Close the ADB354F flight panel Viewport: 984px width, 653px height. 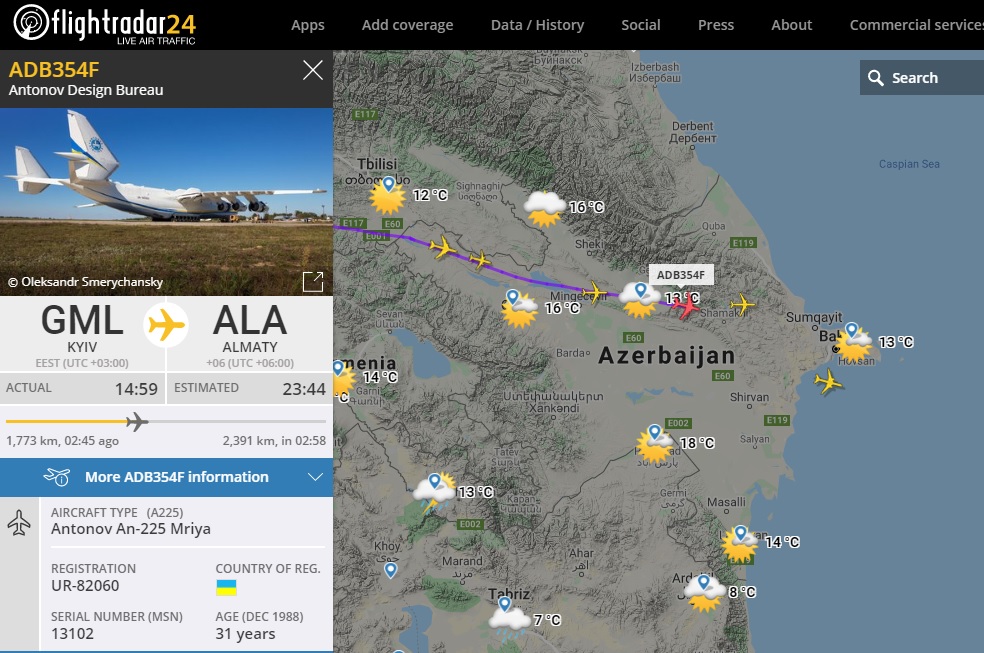(x=313, y=70)
